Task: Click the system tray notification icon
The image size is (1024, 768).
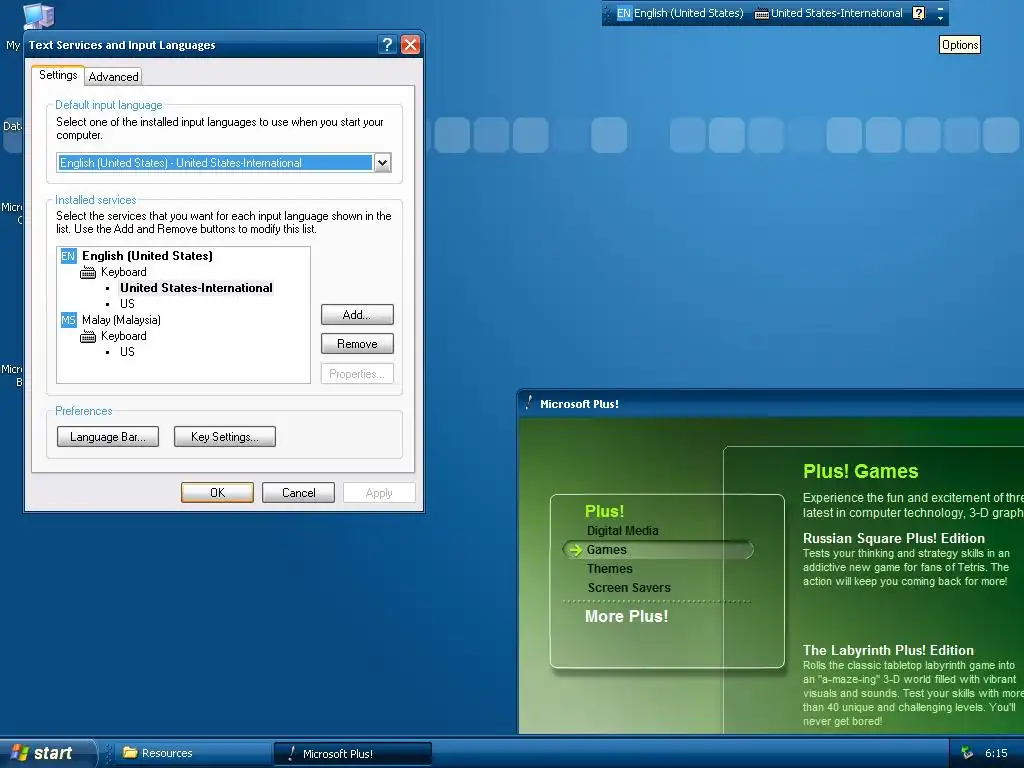Action: click(967, 753)
